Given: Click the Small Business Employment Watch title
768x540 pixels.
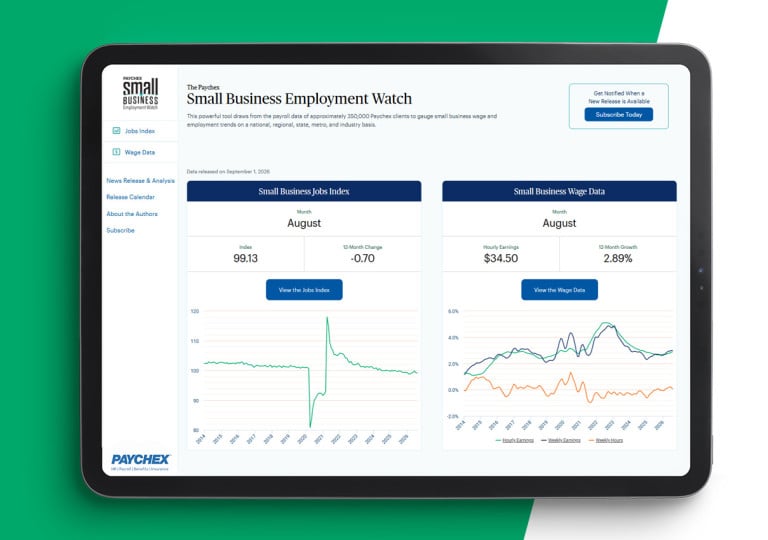Looking at the screenshot, I should (299, 98).
